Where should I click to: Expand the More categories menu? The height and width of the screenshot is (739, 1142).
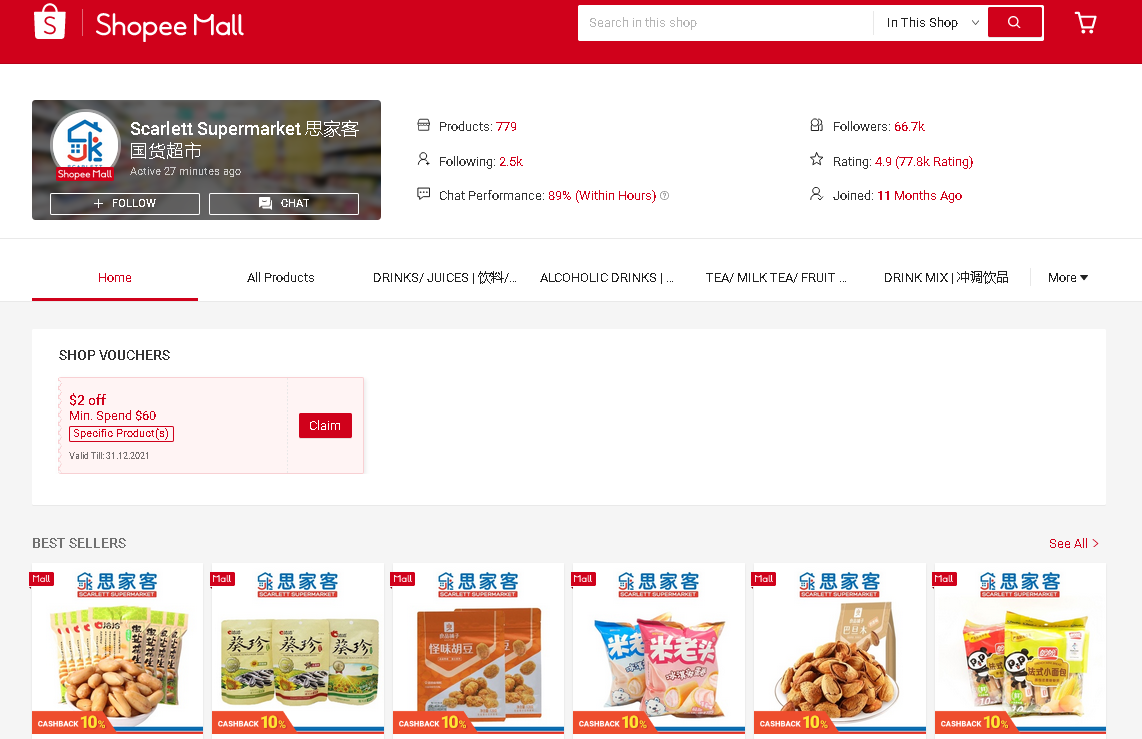point(1067,278)
